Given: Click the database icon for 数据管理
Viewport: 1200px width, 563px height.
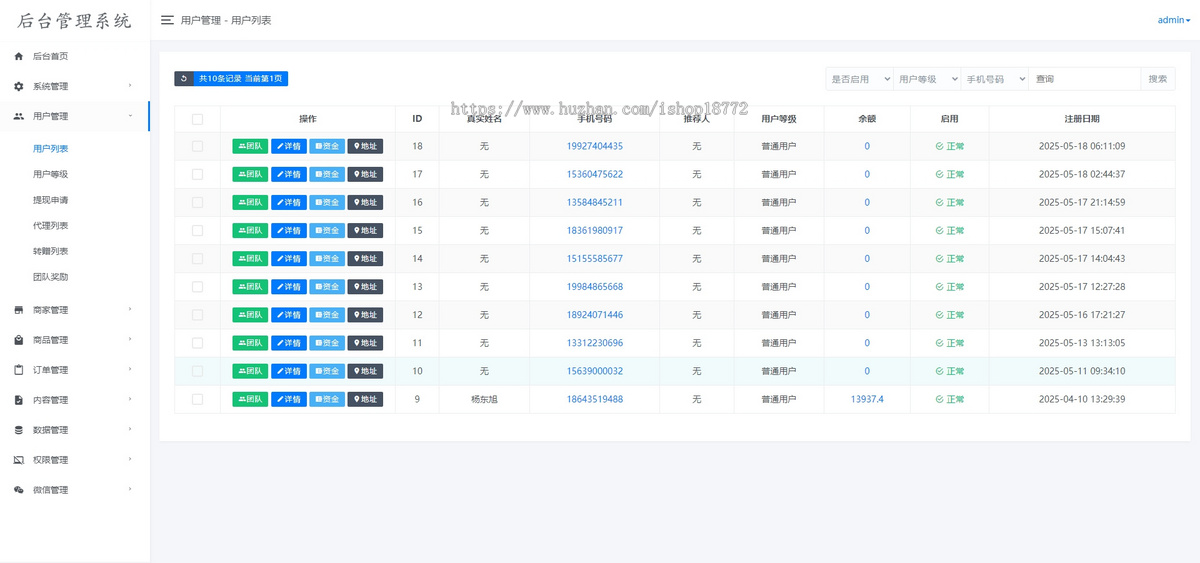Looking at the screenshot, I should 18,430.
